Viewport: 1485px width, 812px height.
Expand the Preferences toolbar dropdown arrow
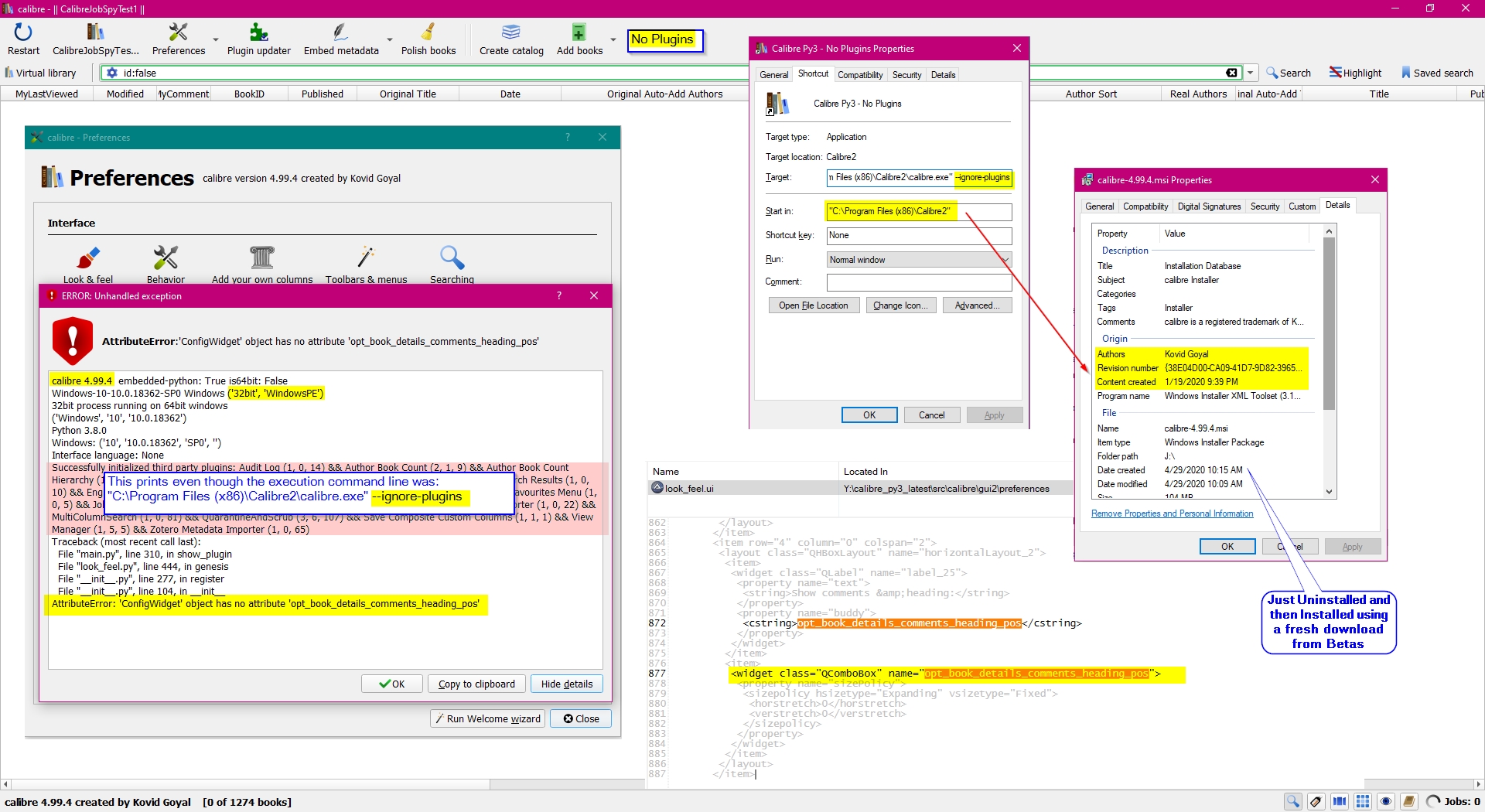216,39
